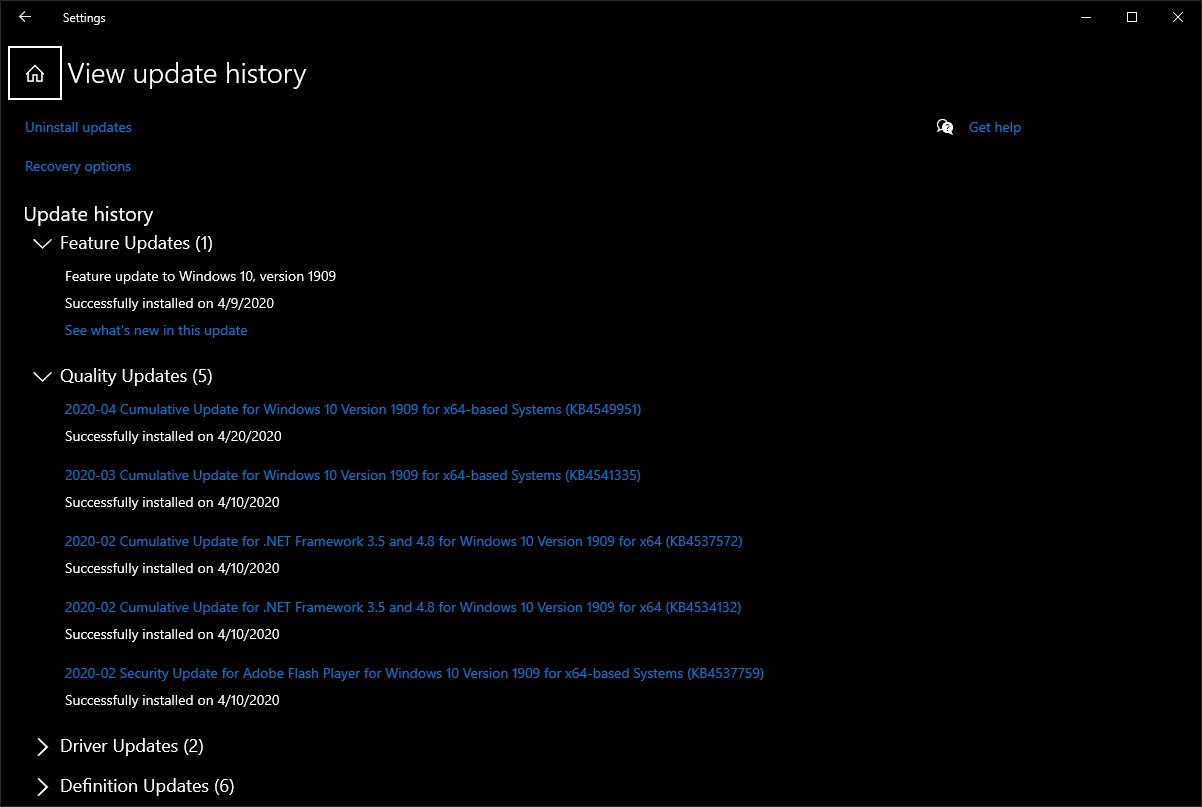1202x807 pixels.
Task: Close the Settings window
Action: [x=1178, y=17]
